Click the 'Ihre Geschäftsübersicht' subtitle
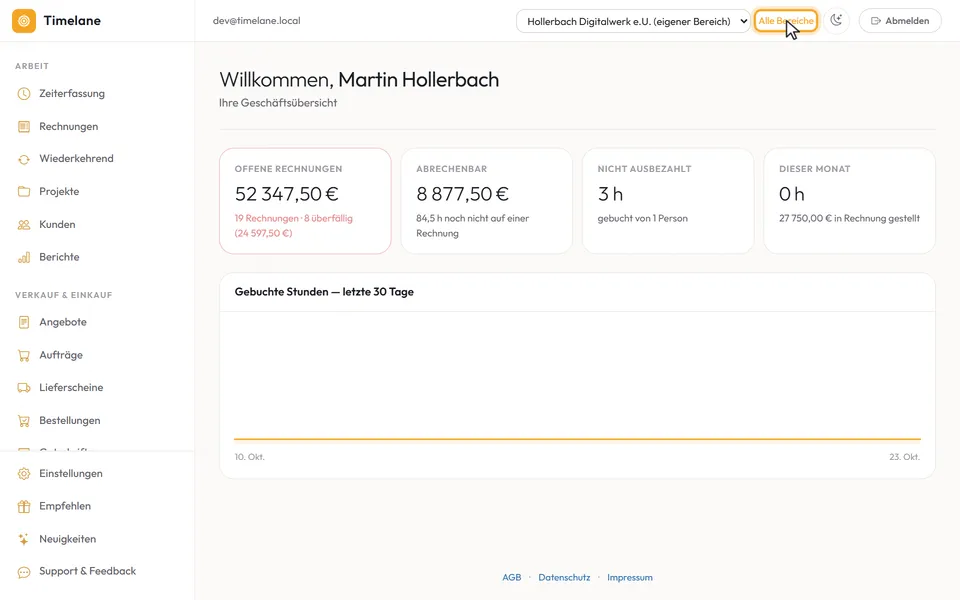The height and width of the screenshot is (600, 960). [x=278, y=103]
